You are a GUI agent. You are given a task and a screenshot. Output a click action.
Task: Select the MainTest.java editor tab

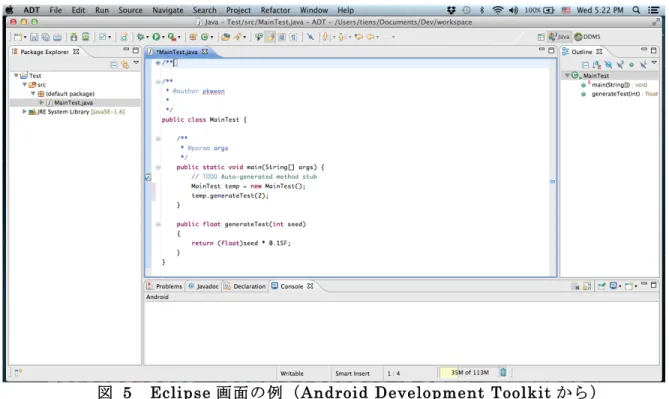click(177, 52)
